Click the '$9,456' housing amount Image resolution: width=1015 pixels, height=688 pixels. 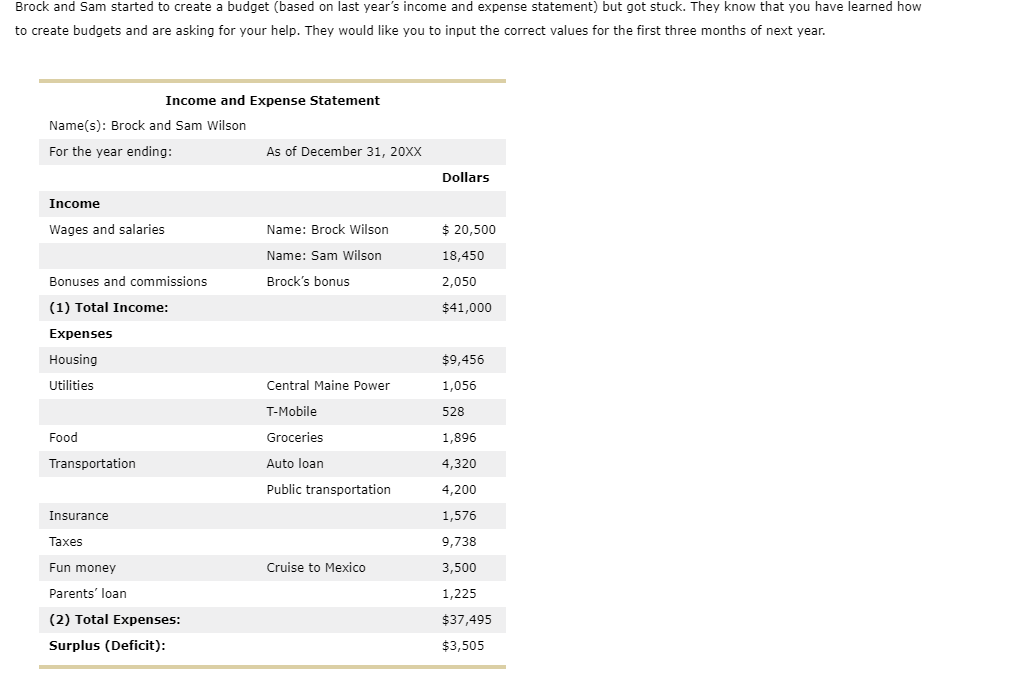(463, 360)
